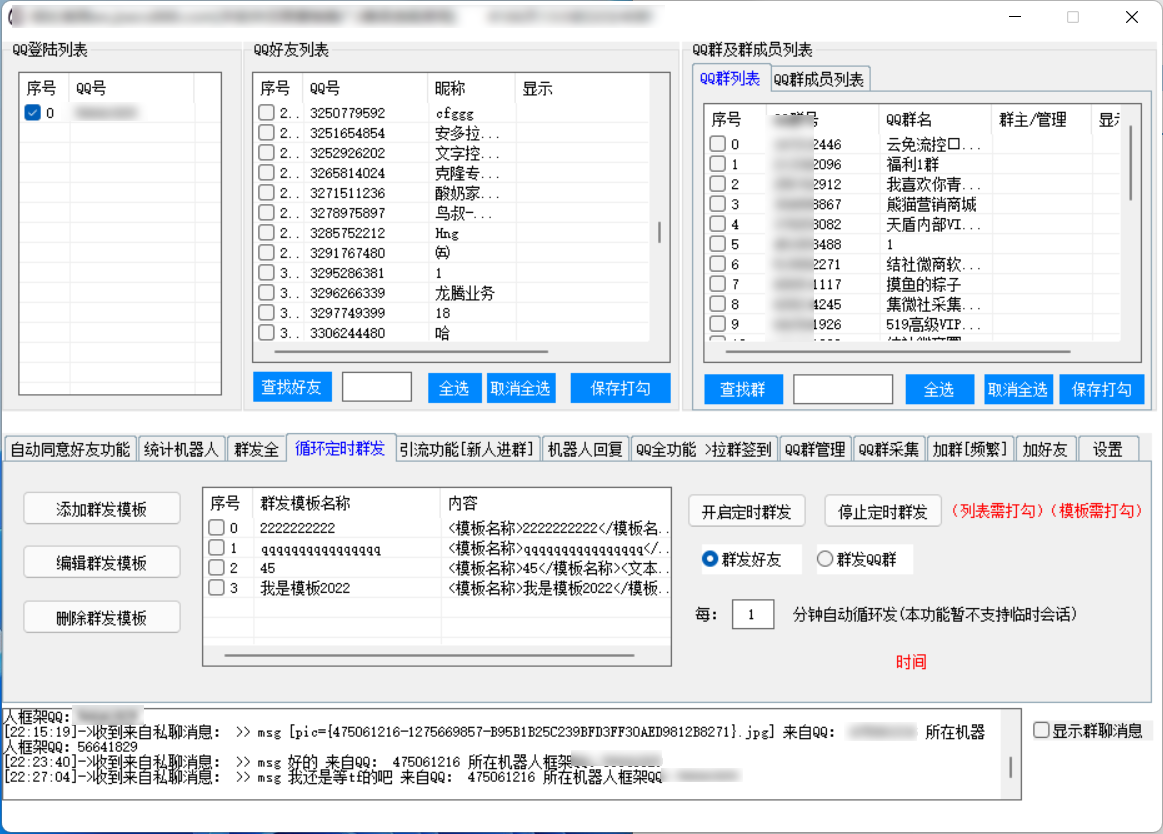Stop timed sending with 停止定时群发
This screenshot has height=834, width=1163.
[883, 512]
